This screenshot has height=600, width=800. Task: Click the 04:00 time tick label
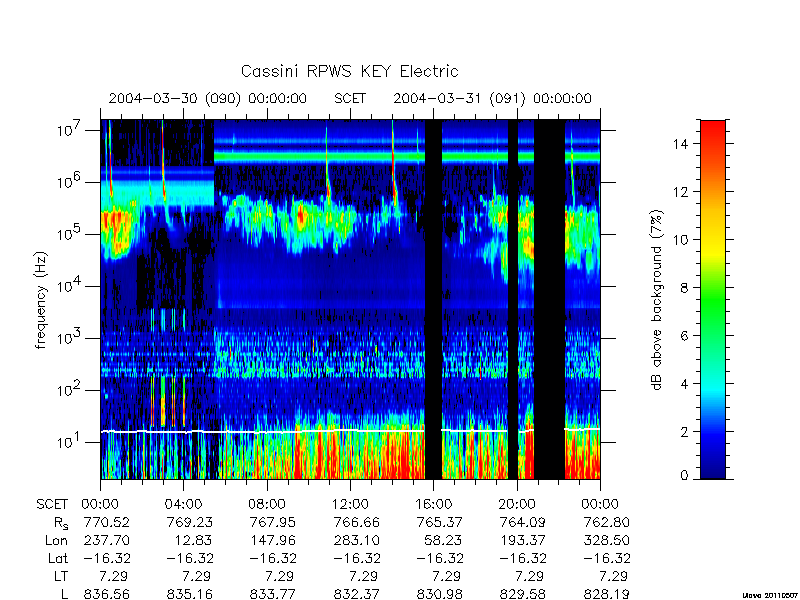point(183,504)
